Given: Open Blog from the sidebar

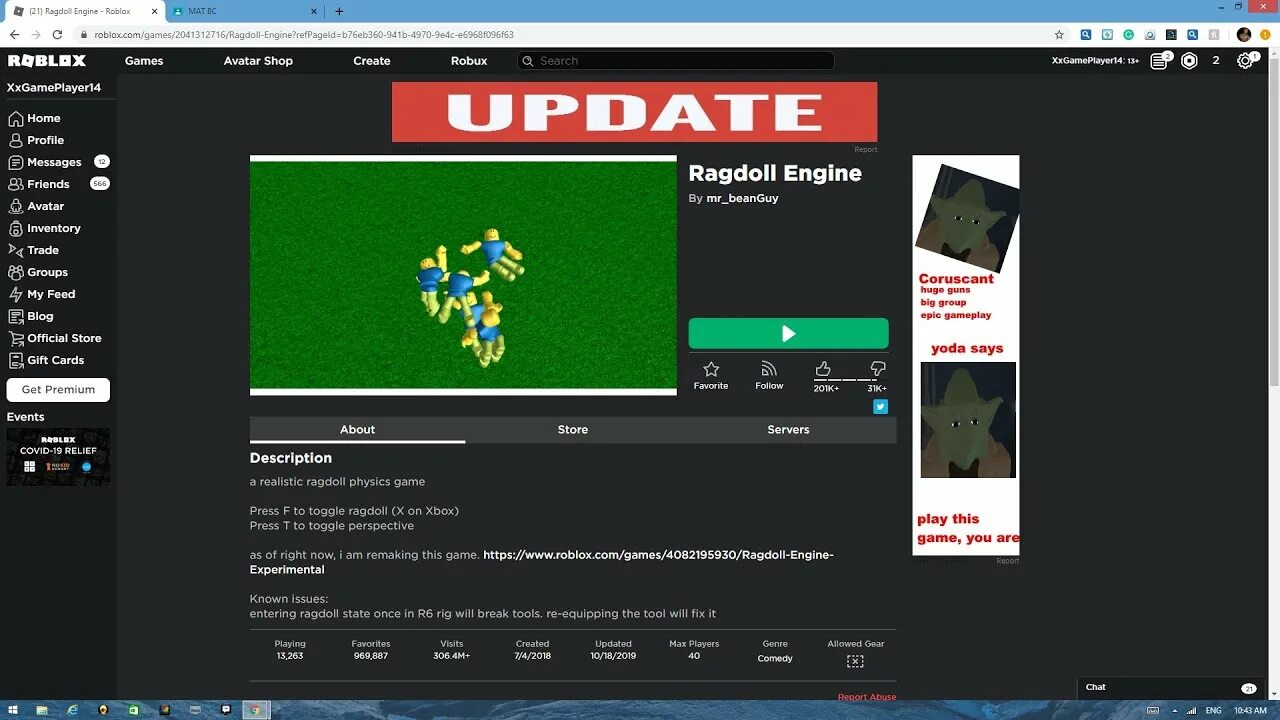Looking at the screenshot, I should coord(40,316).
